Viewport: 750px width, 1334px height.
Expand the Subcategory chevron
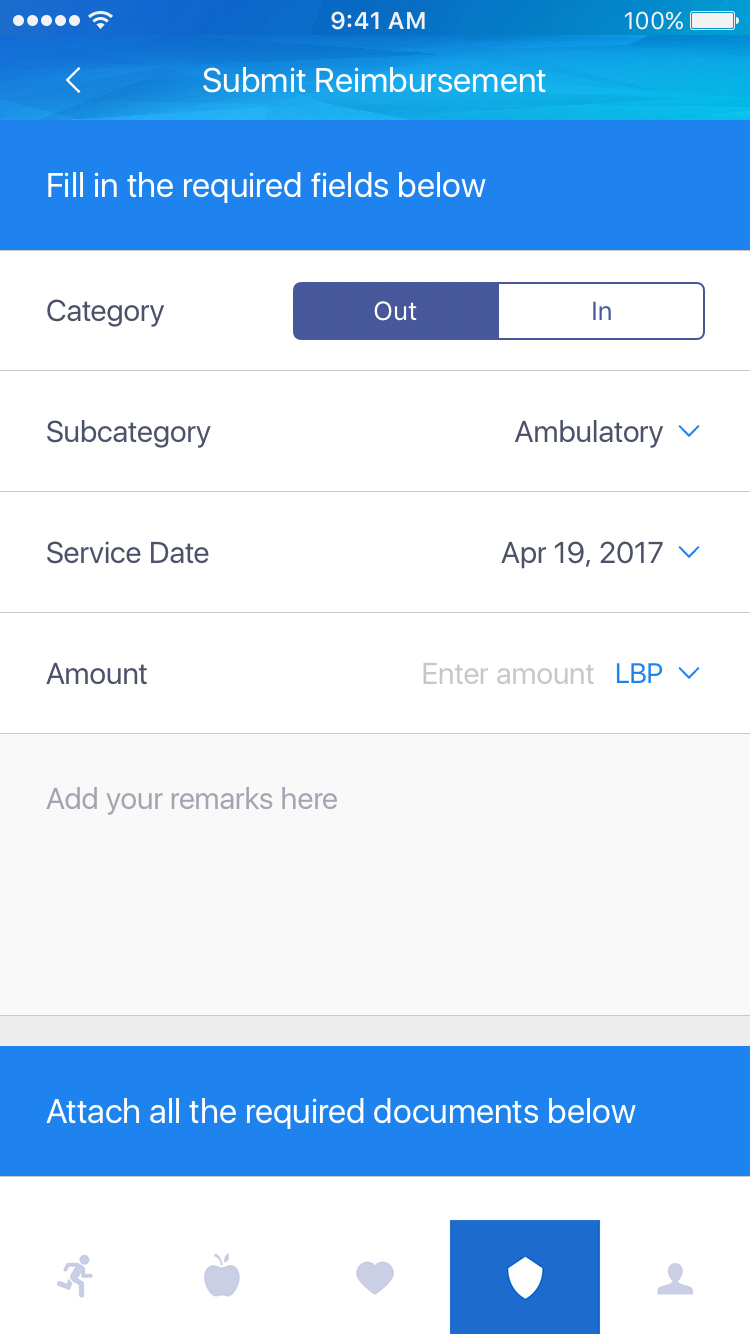(x=688, y=431)
